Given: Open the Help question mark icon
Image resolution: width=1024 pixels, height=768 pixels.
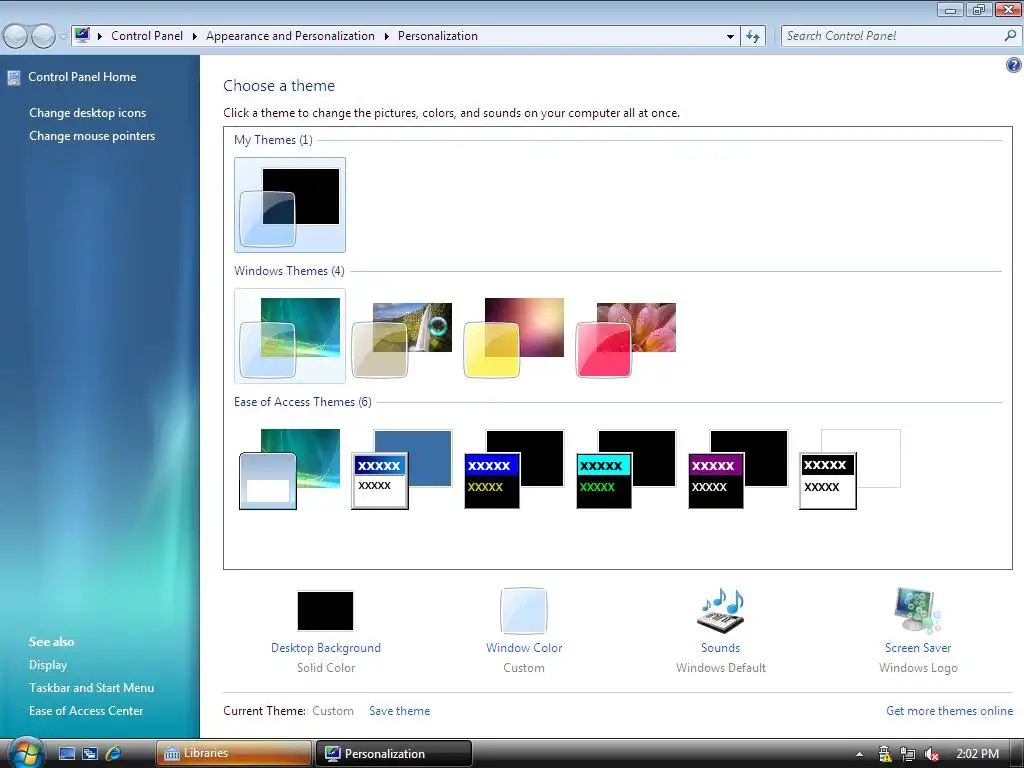Looking at the screenshot, I should coord(1014,65).
